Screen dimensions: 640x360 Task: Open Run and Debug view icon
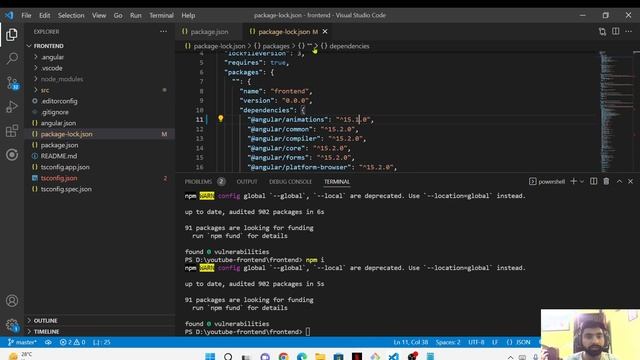pyautogui.click(x=12, y=107)
